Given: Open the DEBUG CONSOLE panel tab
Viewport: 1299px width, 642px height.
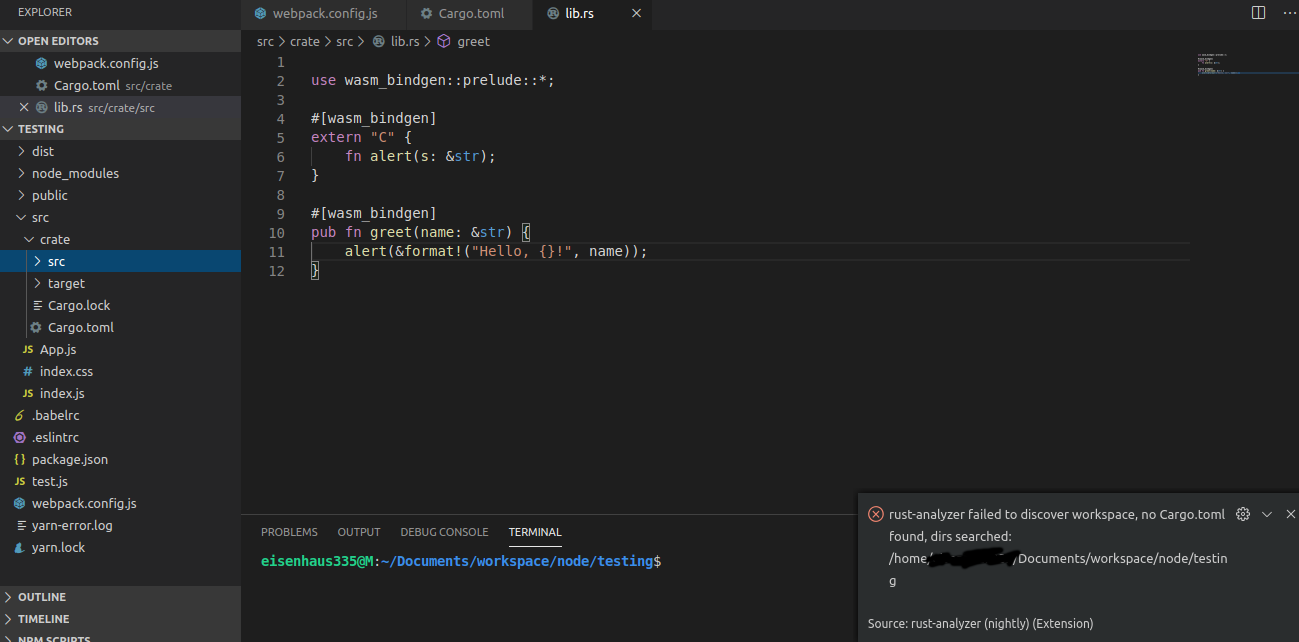Looking at the screenshot, I should (444, 532).
